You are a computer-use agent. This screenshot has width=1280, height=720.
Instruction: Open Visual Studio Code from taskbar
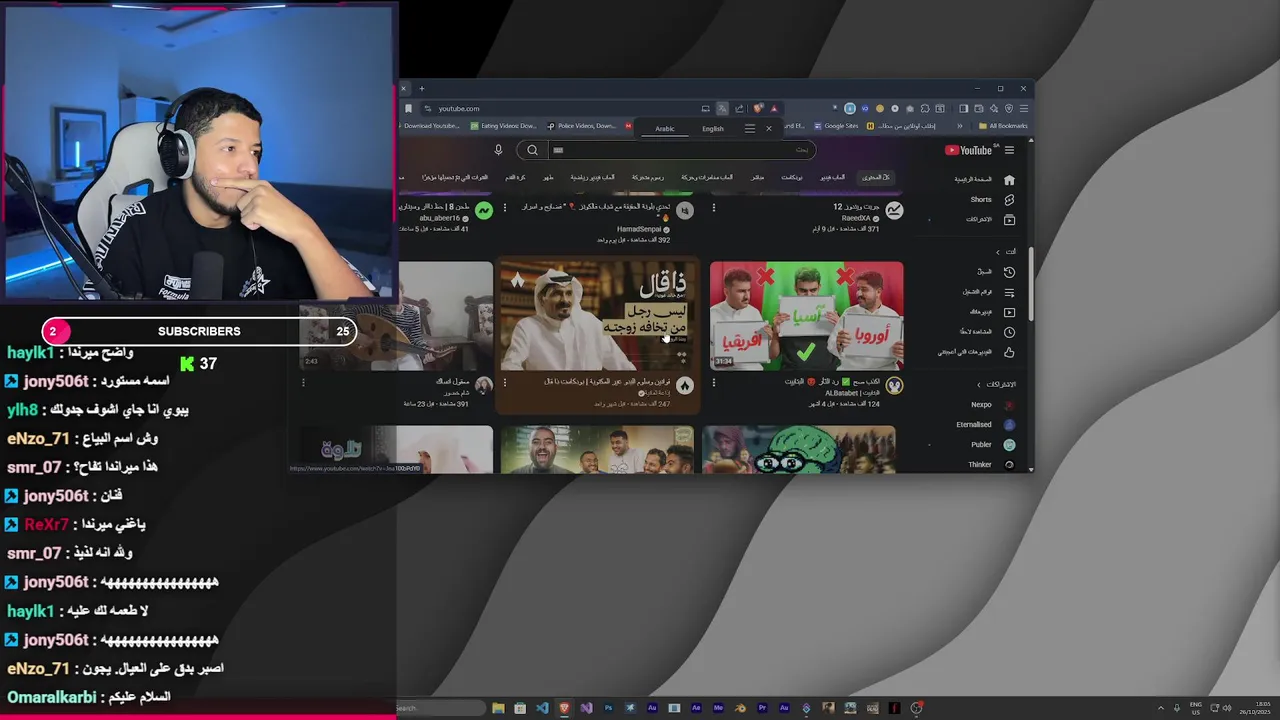pos(542,708)
